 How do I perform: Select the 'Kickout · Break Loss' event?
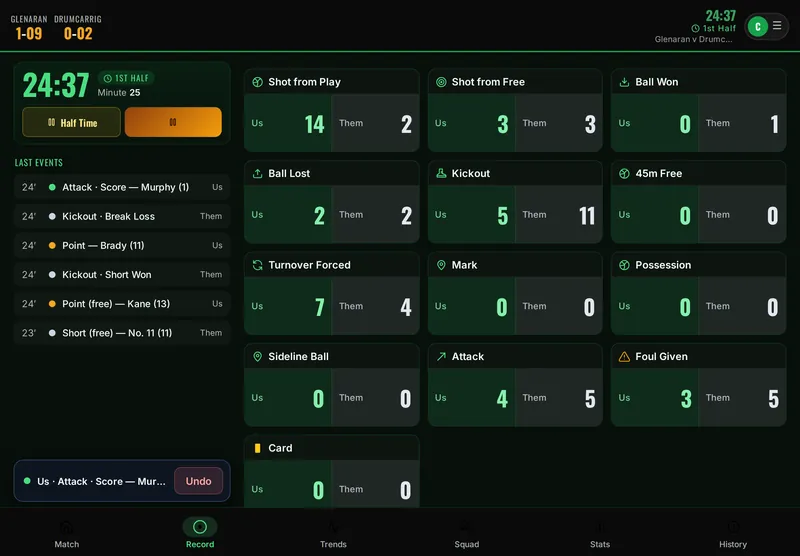pos(122,216)
